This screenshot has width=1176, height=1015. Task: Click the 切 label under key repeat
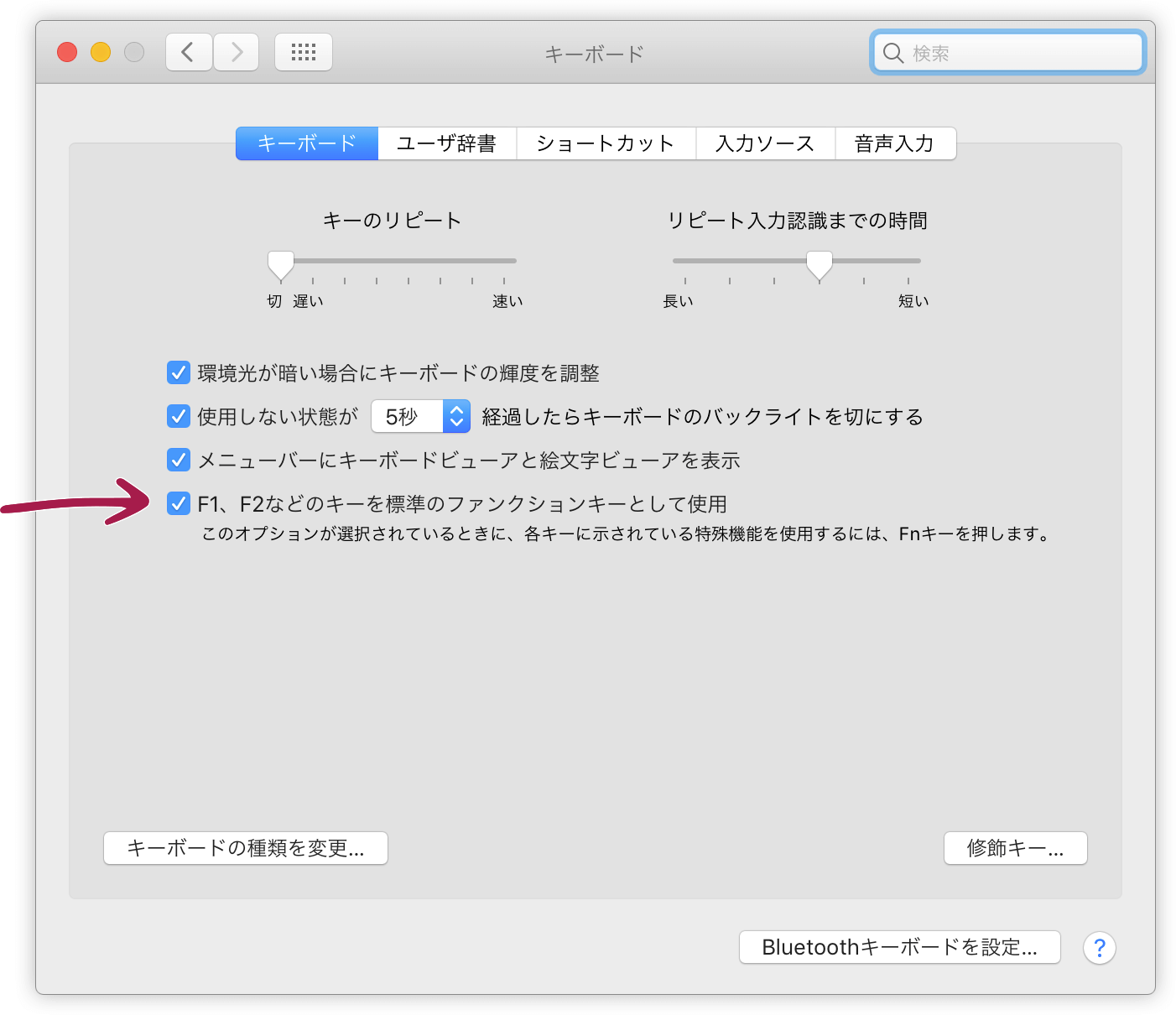click(274, 301)
